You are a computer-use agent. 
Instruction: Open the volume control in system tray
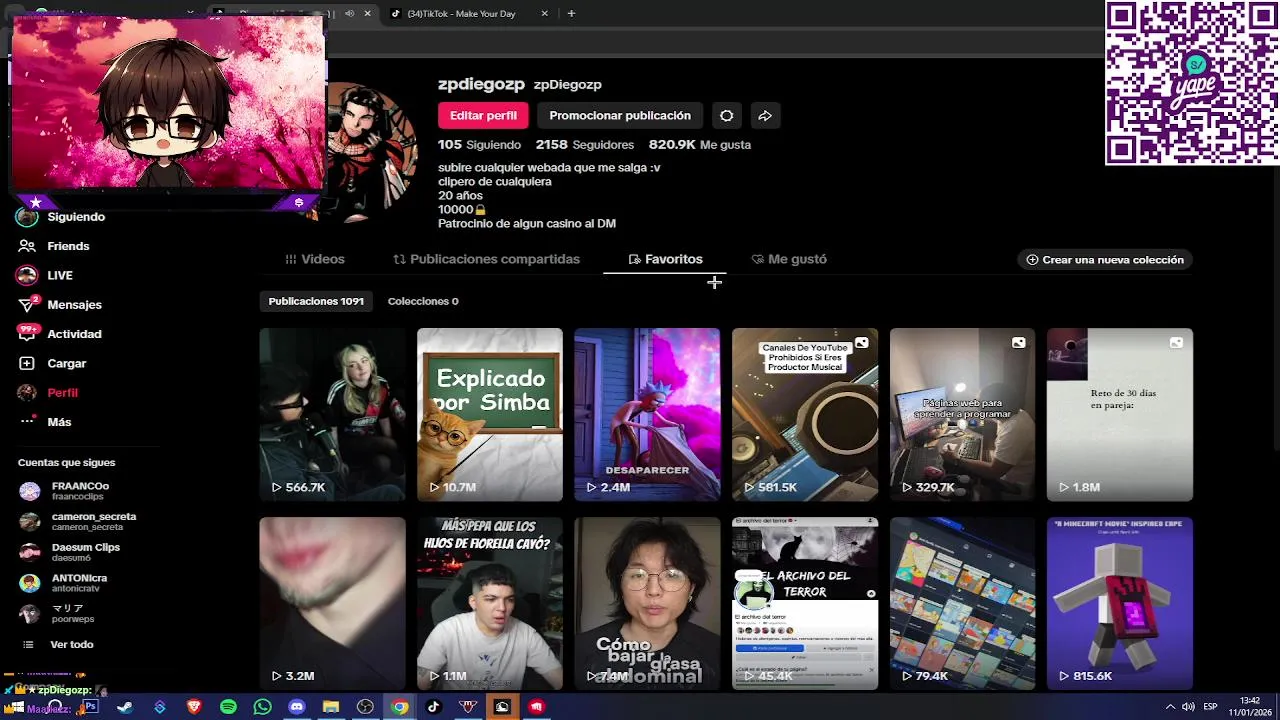click(x=1188, y=707)
